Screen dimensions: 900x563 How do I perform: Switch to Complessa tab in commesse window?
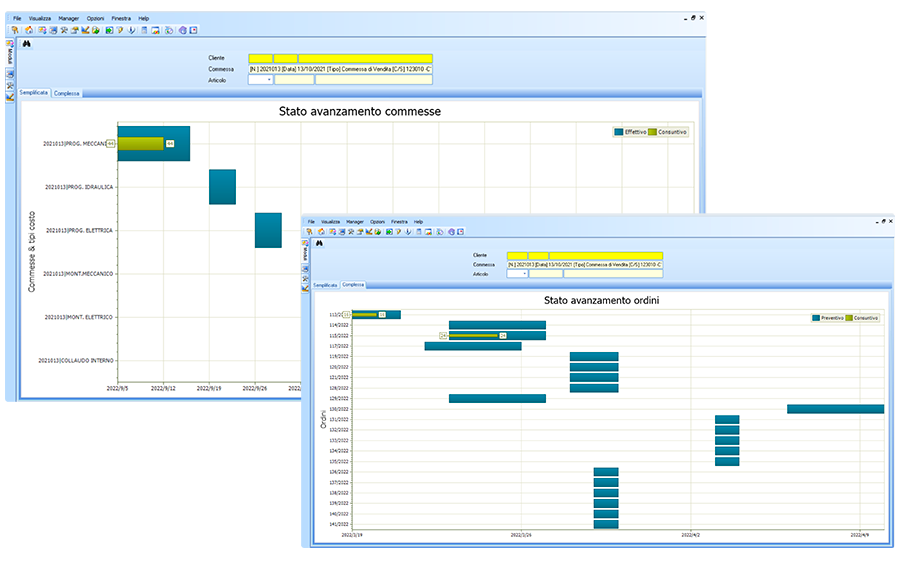(x=67, y=93)
